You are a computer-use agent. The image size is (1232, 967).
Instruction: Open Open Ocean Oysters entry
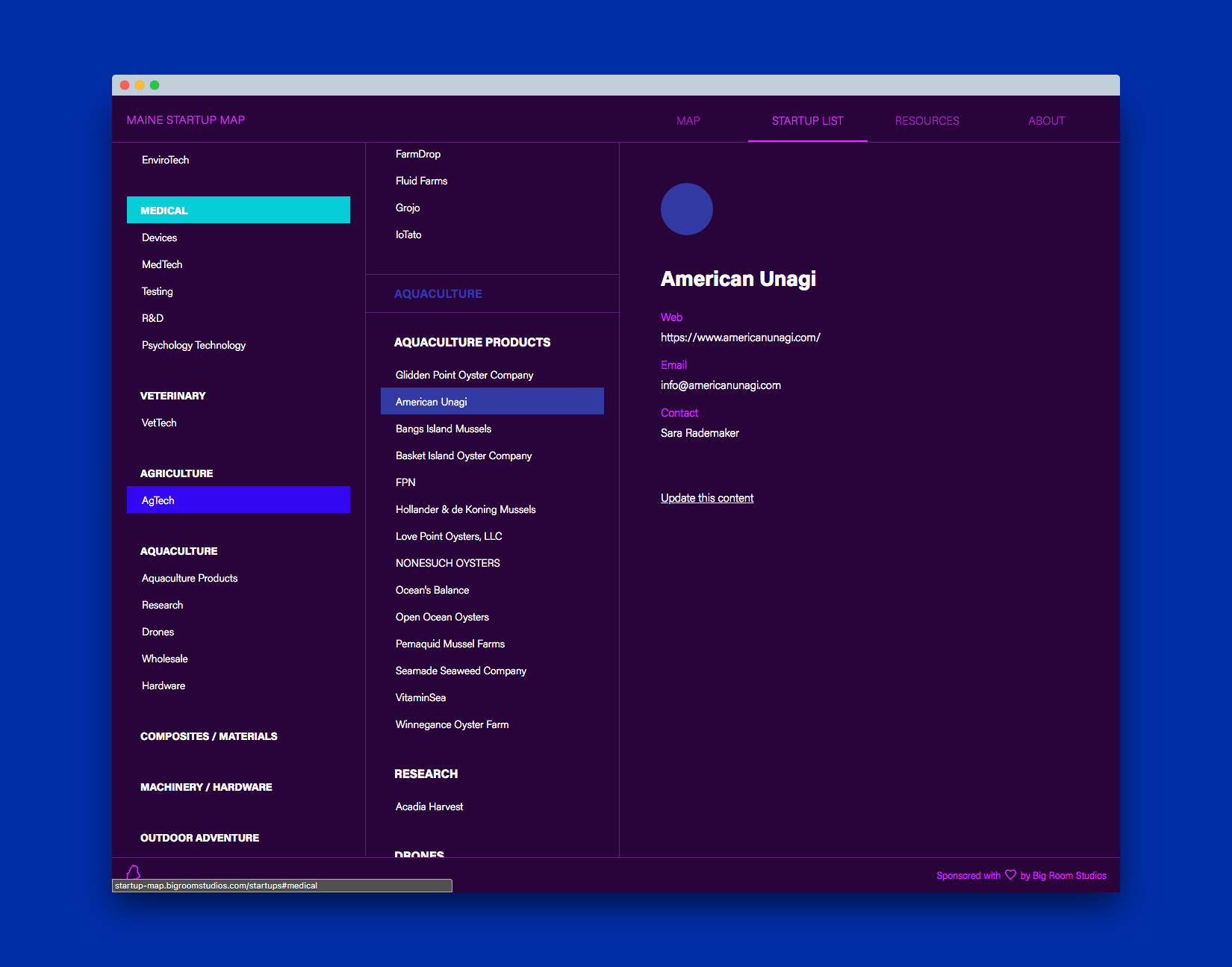click(442, 617)
